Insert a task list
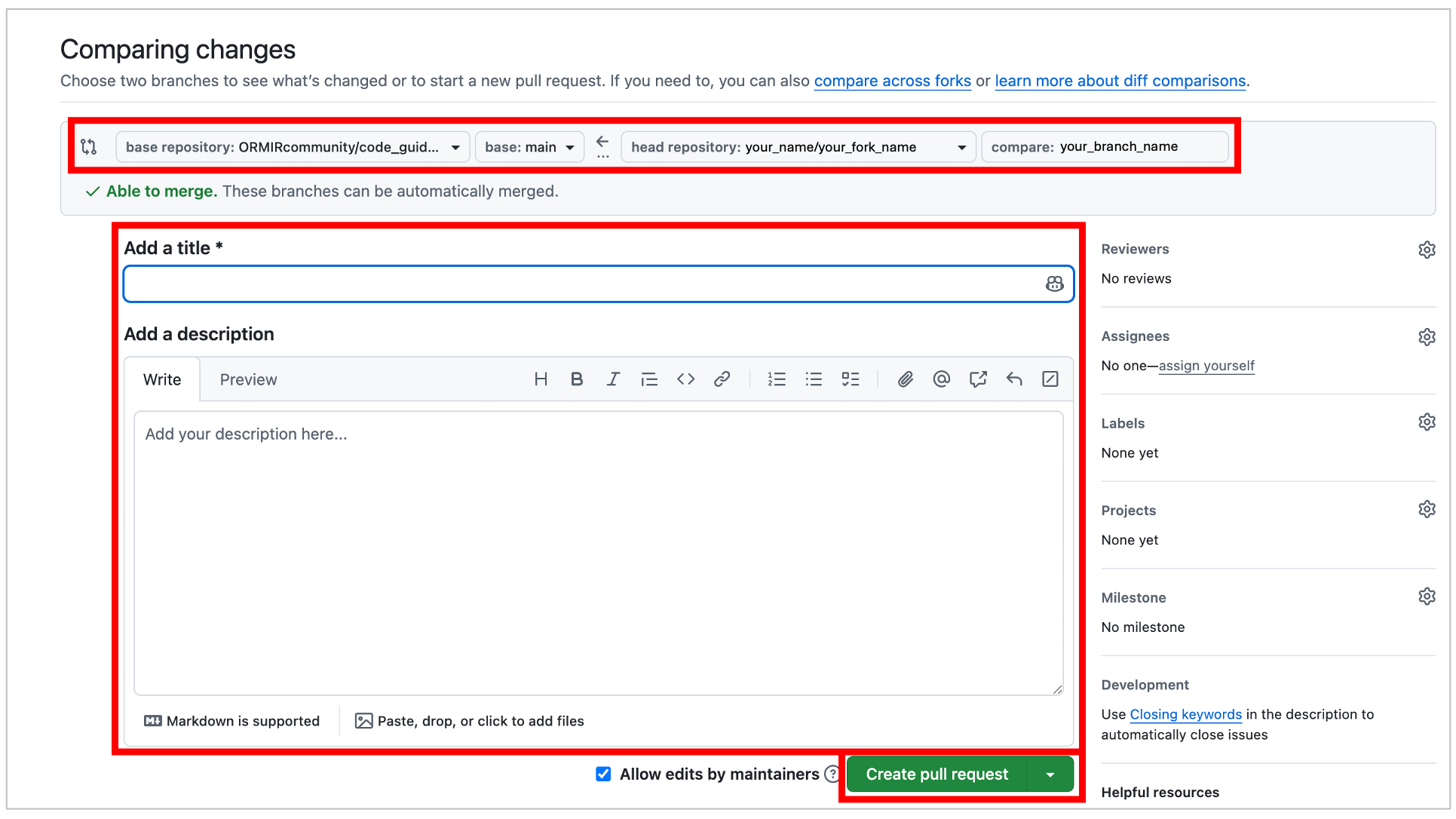This screenshot has width=1456, height=819. [x=851, y=379]
